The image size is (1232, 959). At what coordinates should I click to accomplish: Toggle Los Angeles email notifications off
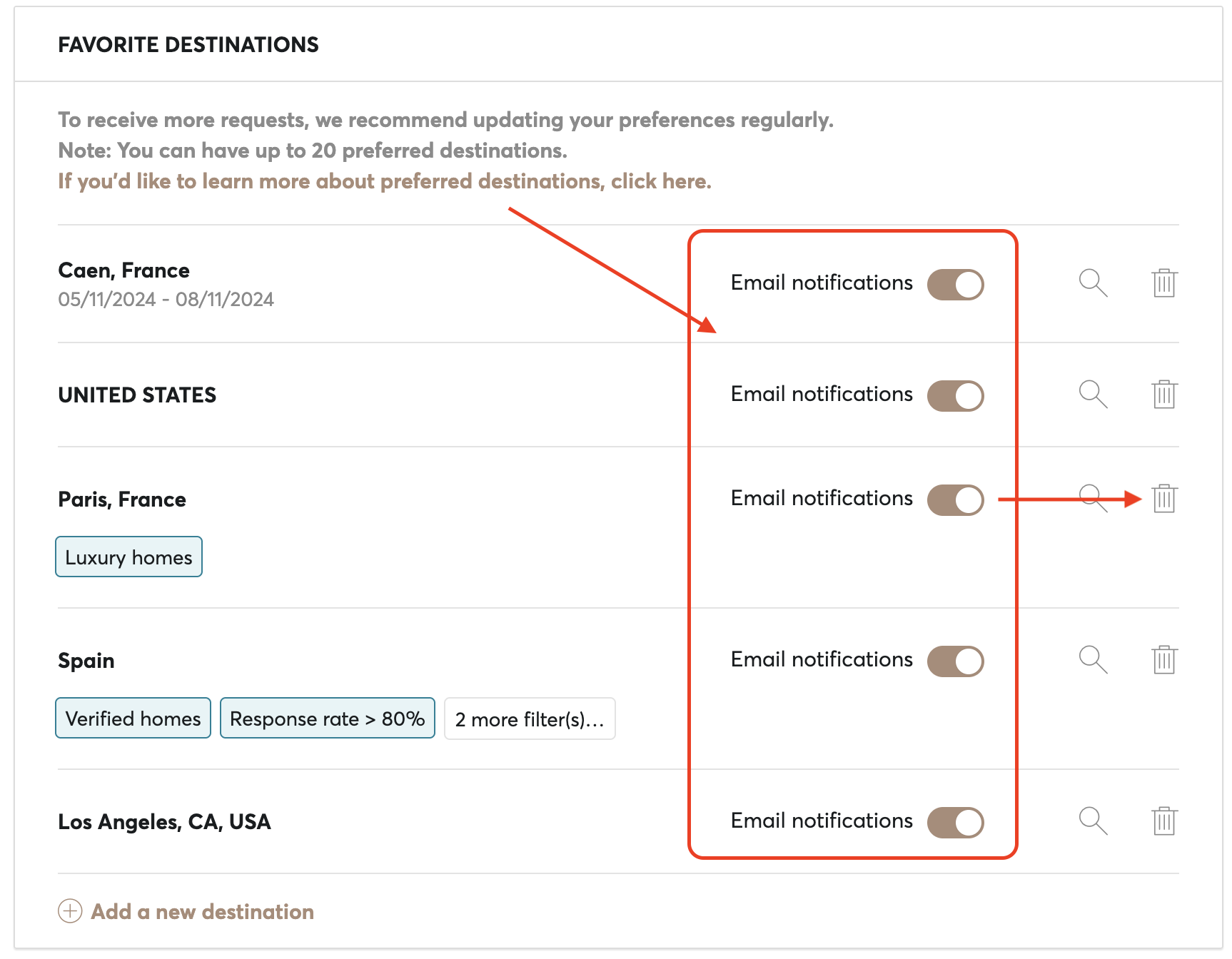tap(955, 821)
